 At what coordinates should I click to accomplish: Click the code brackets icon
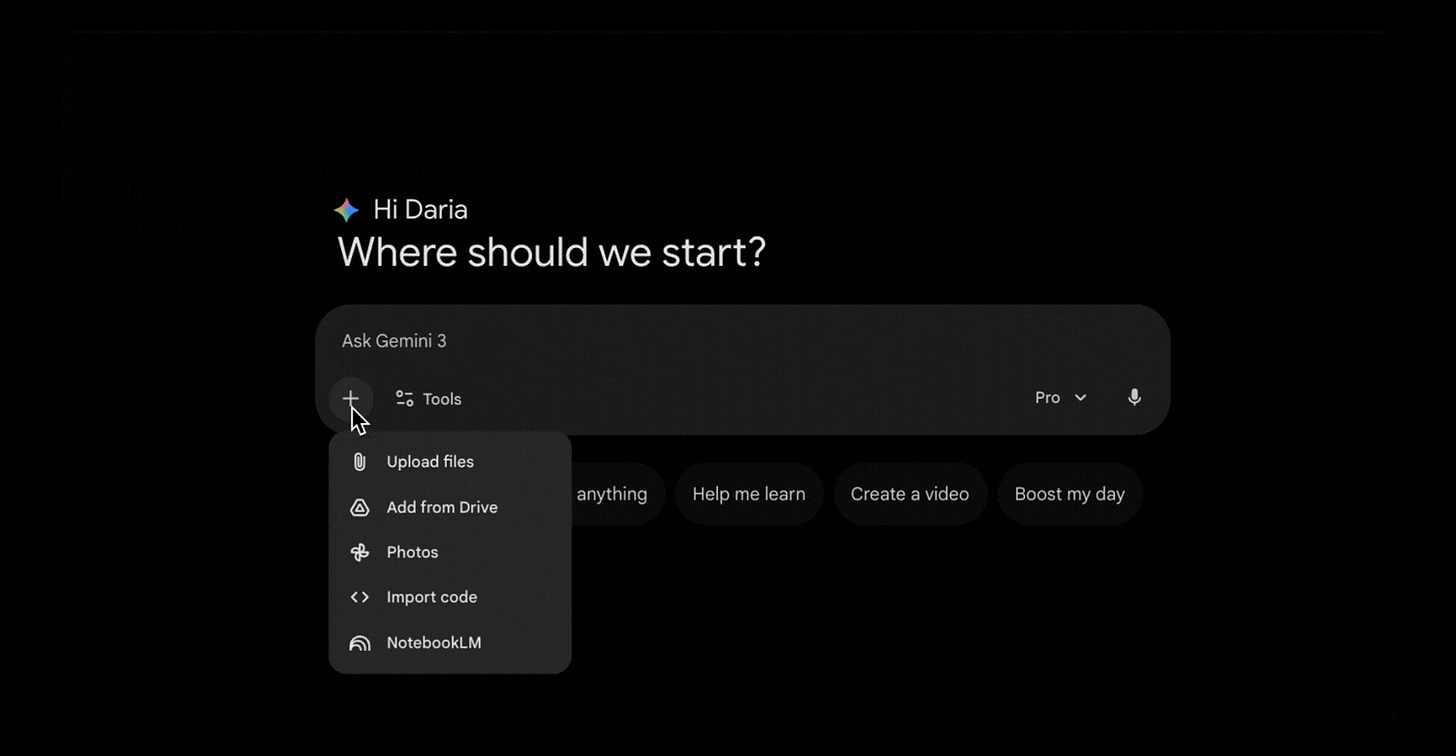[360, 597]
